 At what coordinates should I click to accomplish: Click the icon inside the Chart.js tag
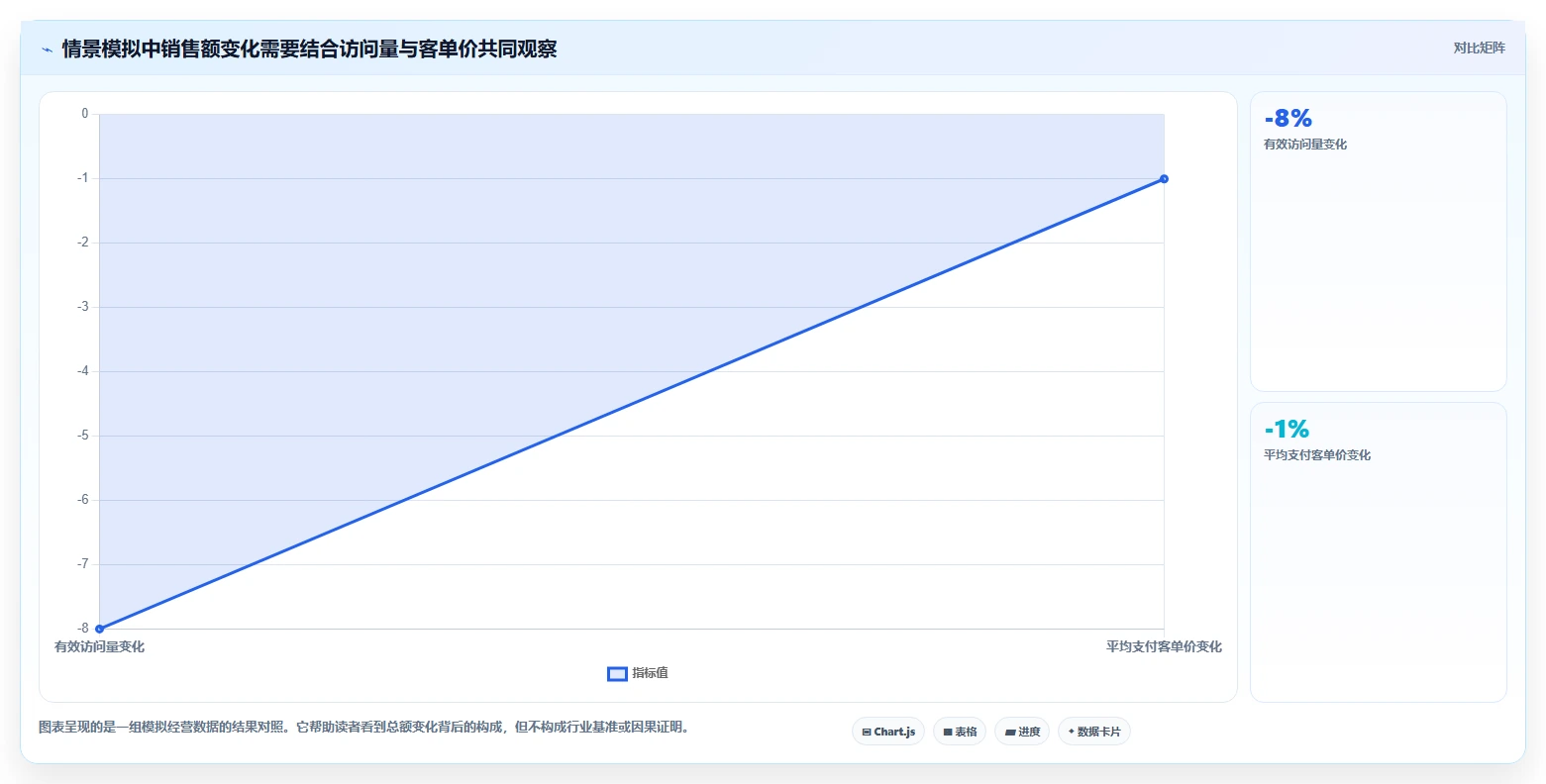867,733
